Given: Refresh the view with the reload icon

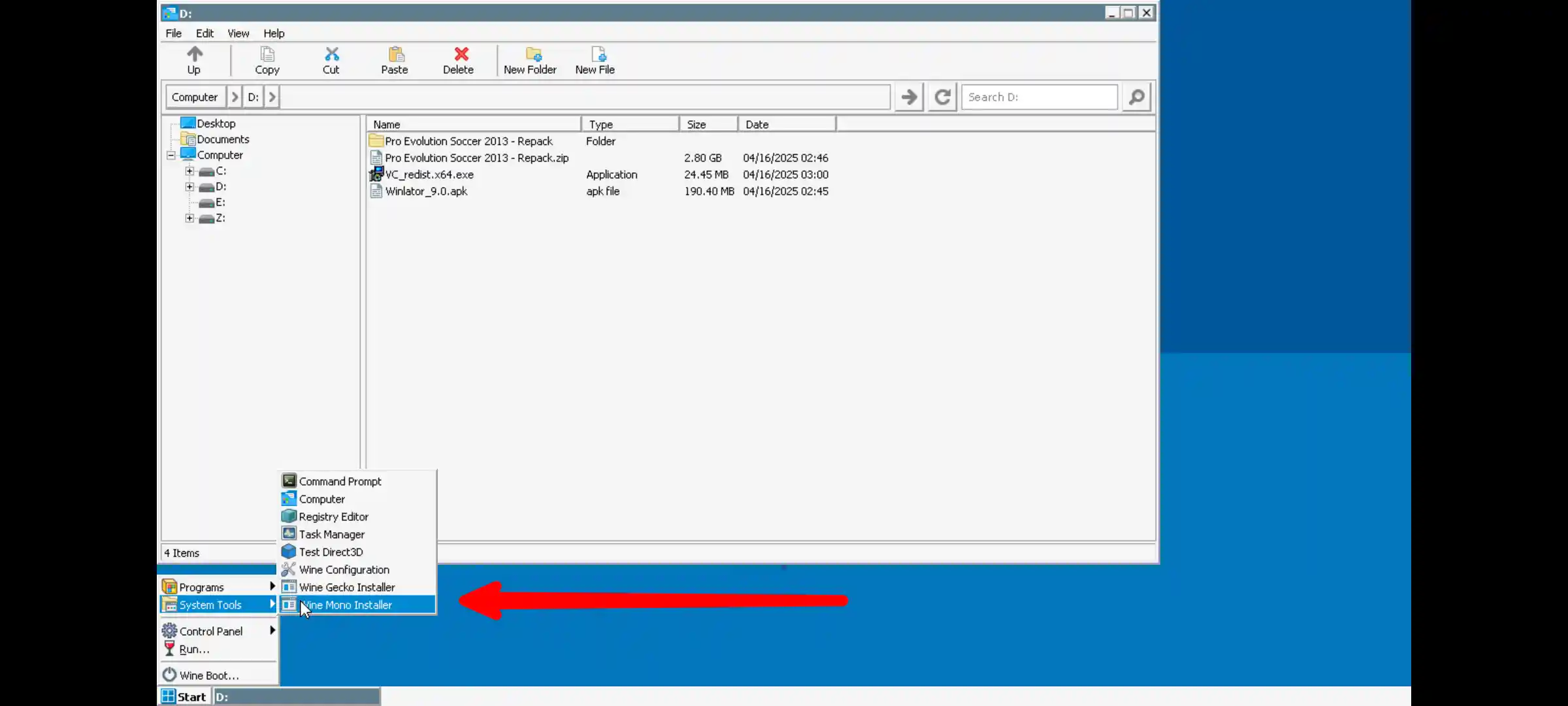Looking at the screenshot, I should pos(942,97).
